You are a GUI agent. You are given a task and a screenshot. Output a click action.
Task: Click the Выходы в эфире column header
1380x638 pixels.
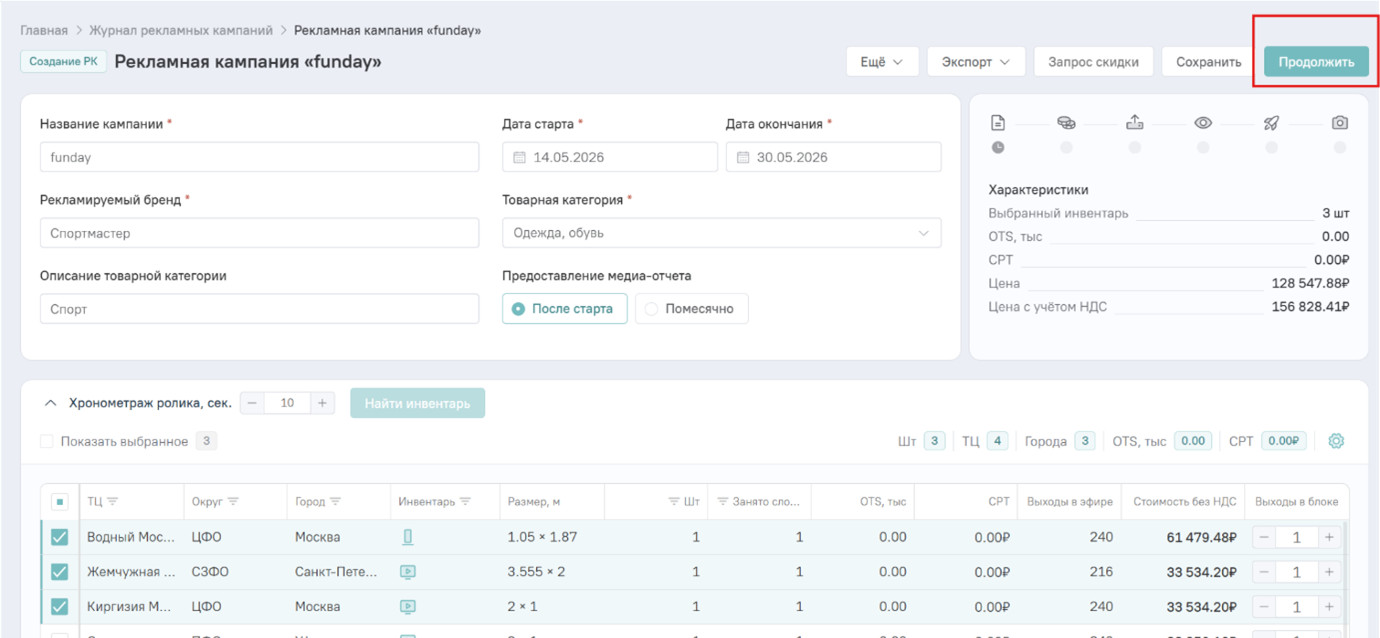[1070, 502]
